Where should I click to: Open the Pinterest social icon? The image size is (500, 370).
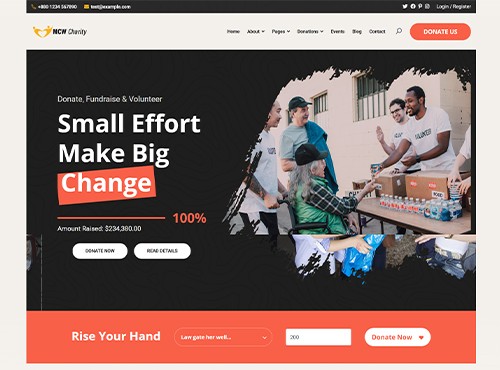coord(420,6)
